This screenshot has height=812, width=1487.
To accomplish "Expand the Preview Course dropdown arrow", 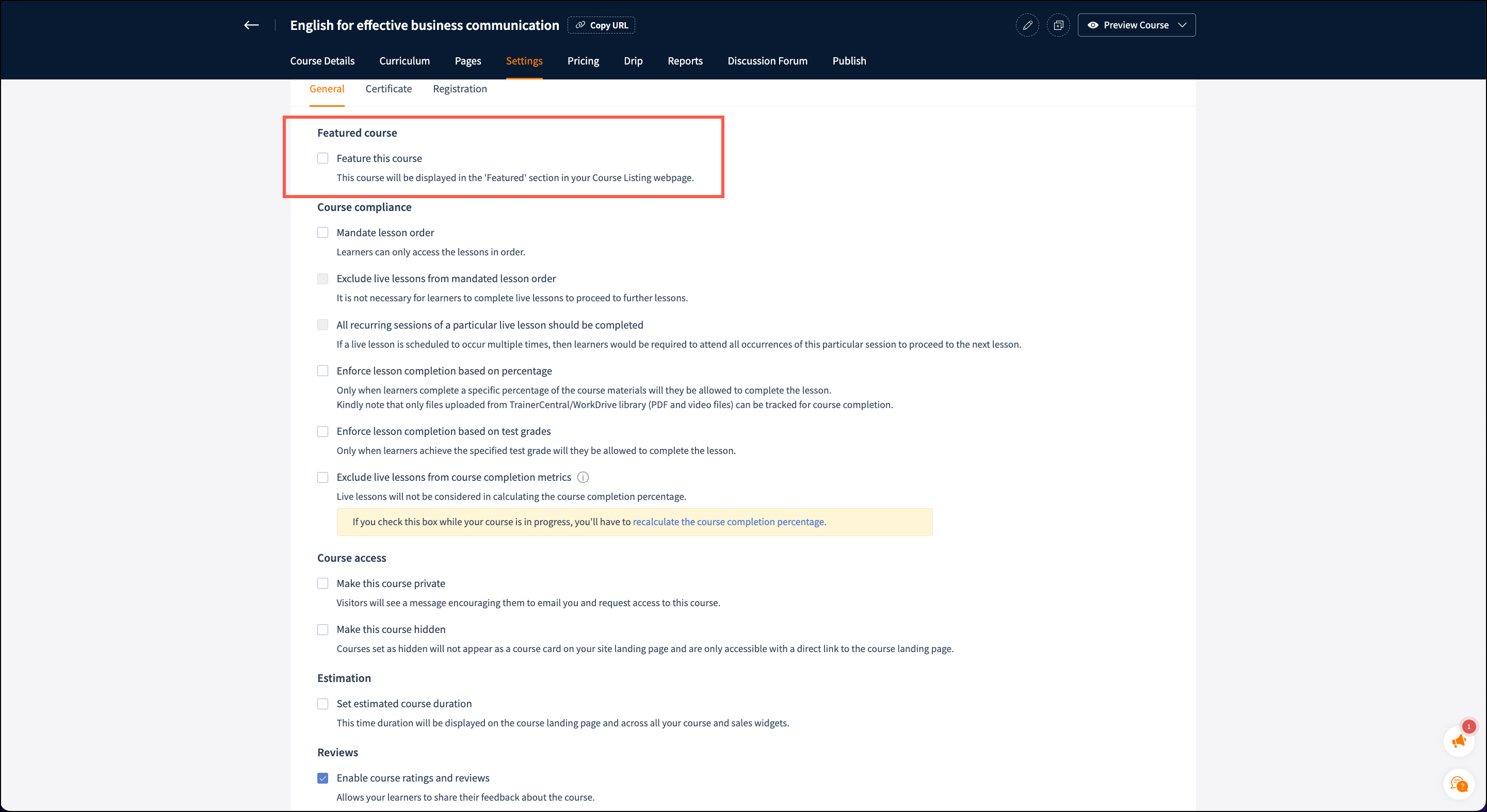I will coord(1182,25).
